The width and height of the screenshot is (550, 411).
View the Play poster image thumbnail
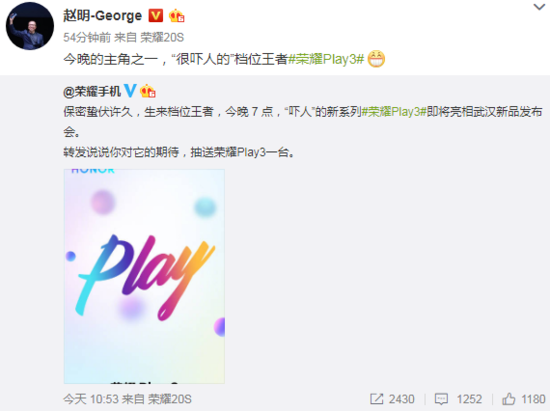coord(144,276)
